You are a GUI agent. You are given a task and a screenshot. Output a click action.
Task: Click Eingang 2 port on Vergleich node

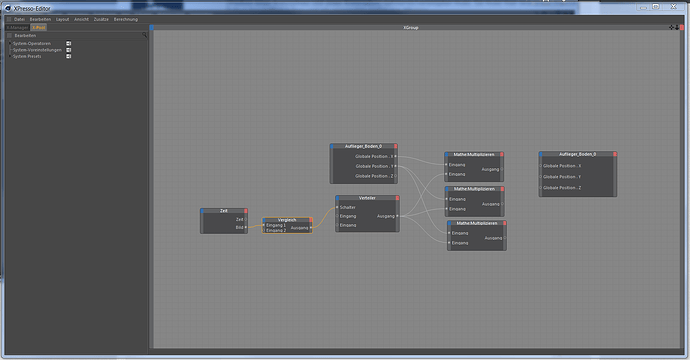pos(264,230)
